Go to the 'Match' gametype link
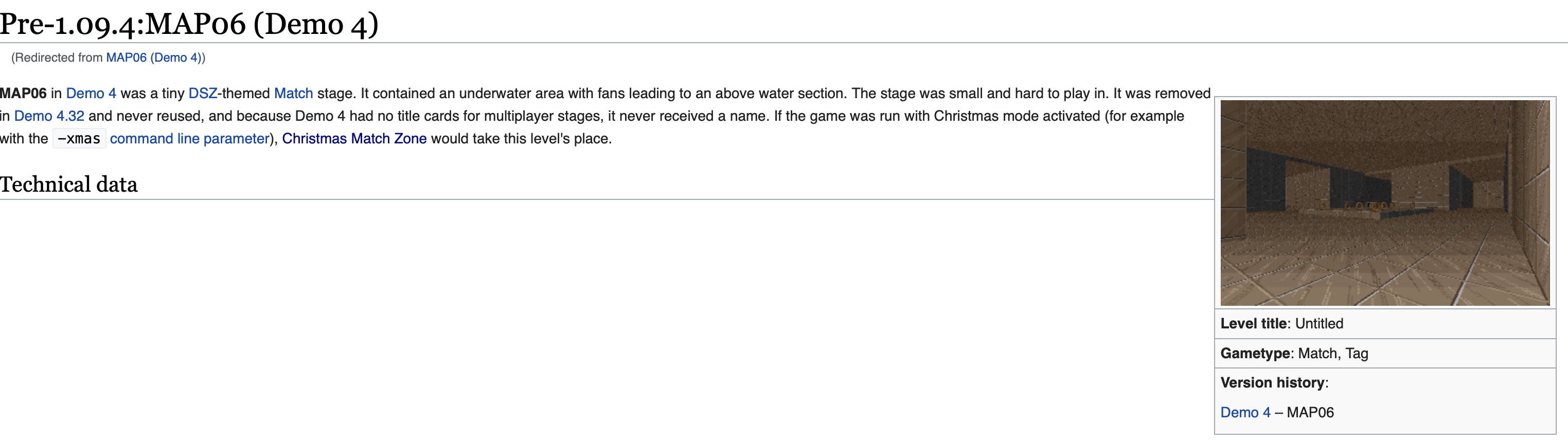This screenshot has height=443, width=1568. tap(293, 94)
